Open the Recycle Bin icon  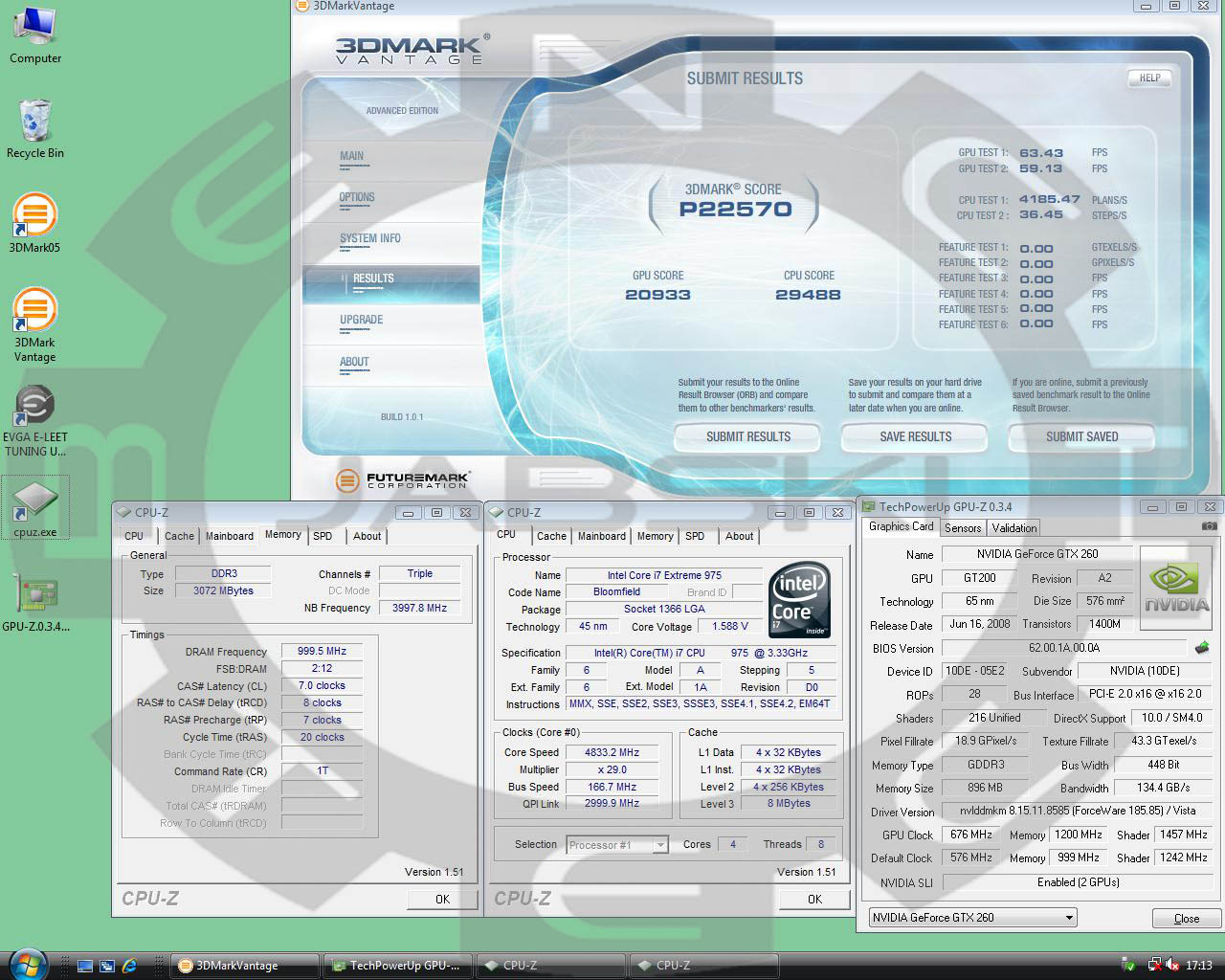coord(35,129)
